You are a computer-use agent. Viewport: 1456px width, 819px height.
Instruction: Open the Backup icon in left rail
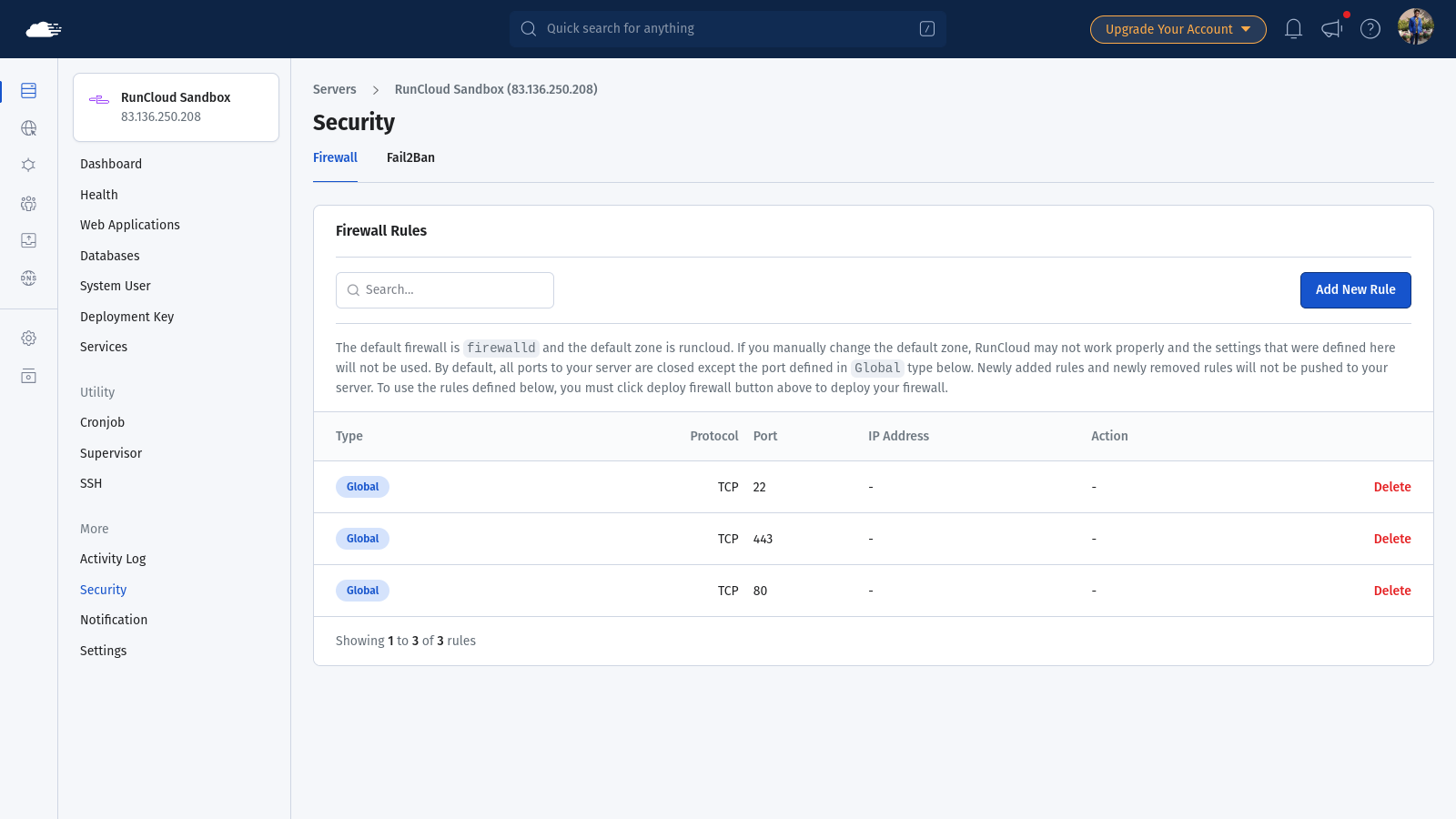tap(29, 240)
